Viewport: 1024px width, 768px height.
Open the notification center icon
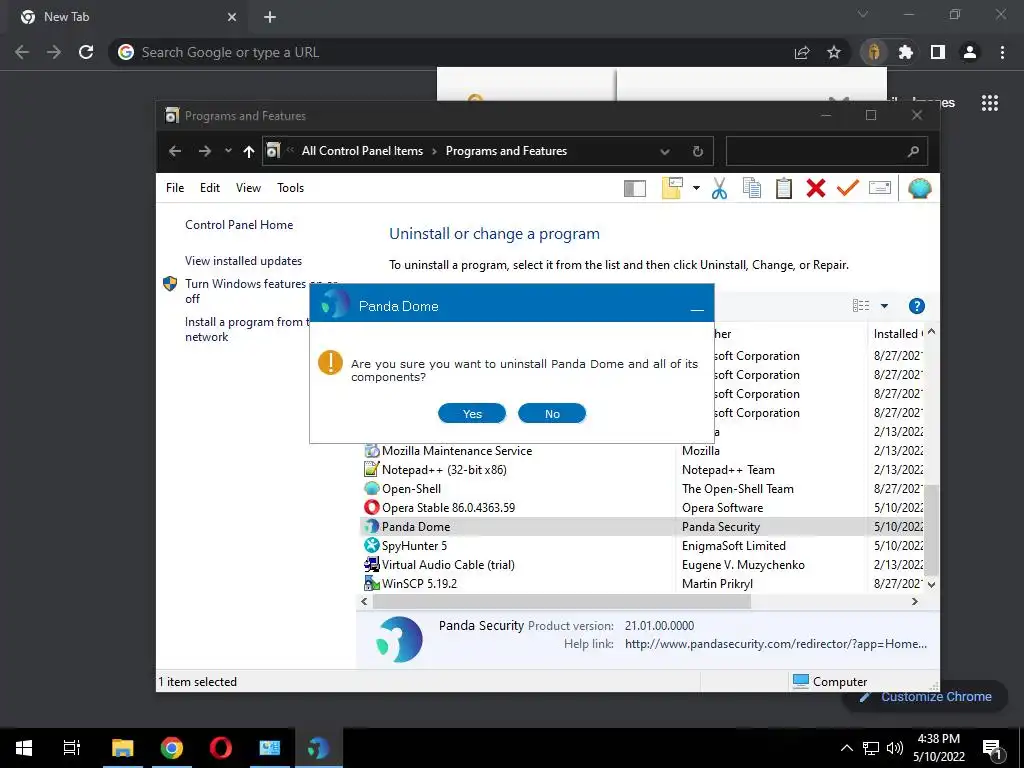[x=992, y=748]
